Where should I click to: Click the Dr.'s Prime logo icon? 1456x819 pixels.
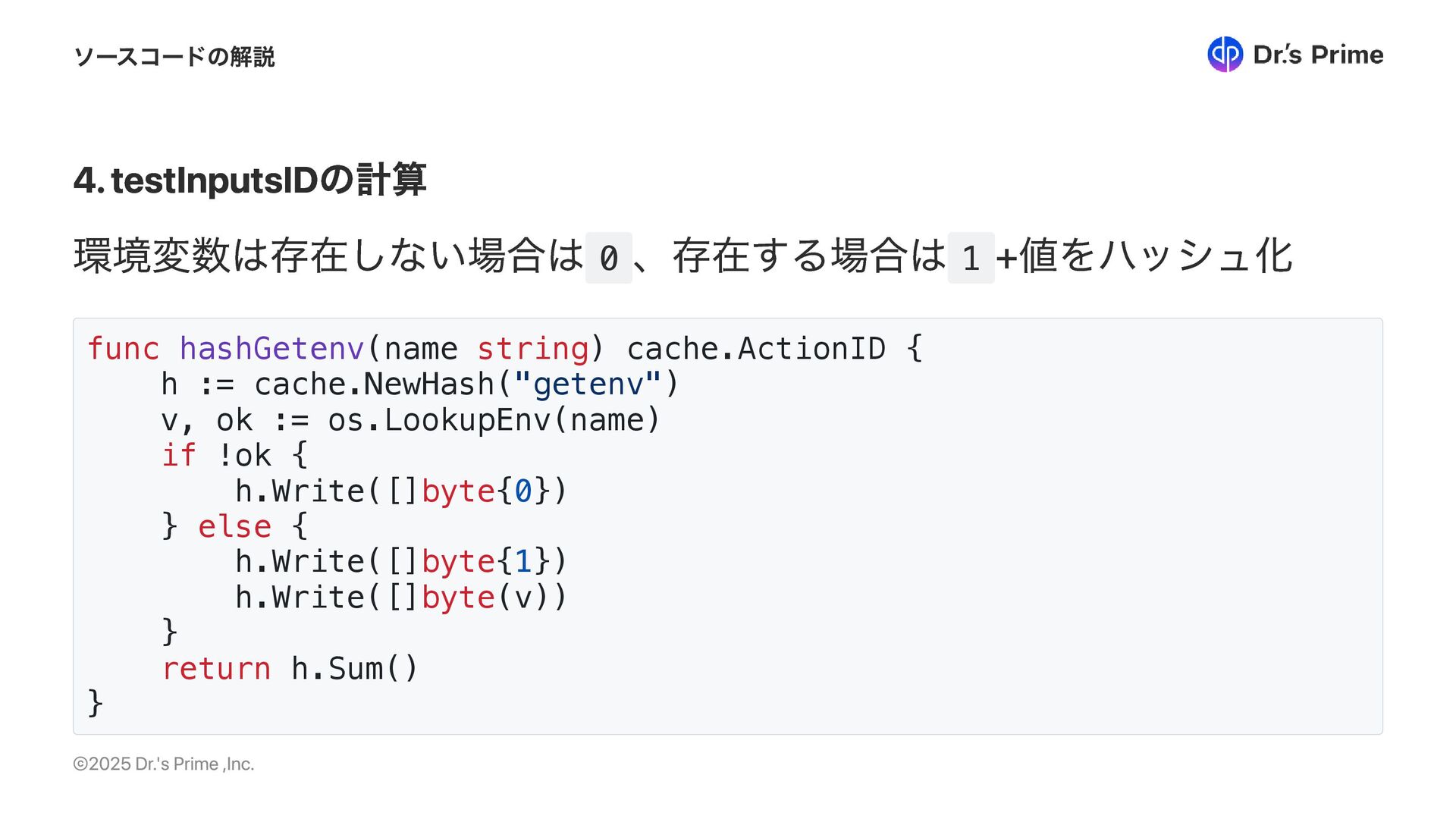pos(1225,55)
